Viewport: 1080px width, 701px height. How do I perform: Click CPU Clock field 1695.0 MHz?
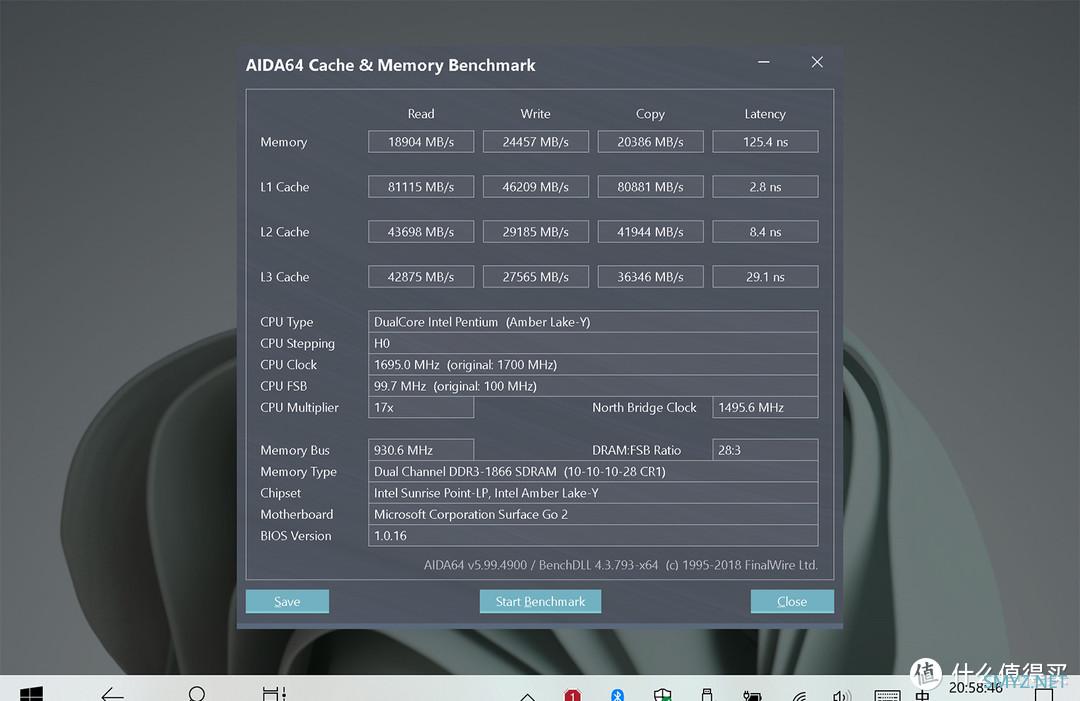[x=593, y=364]
